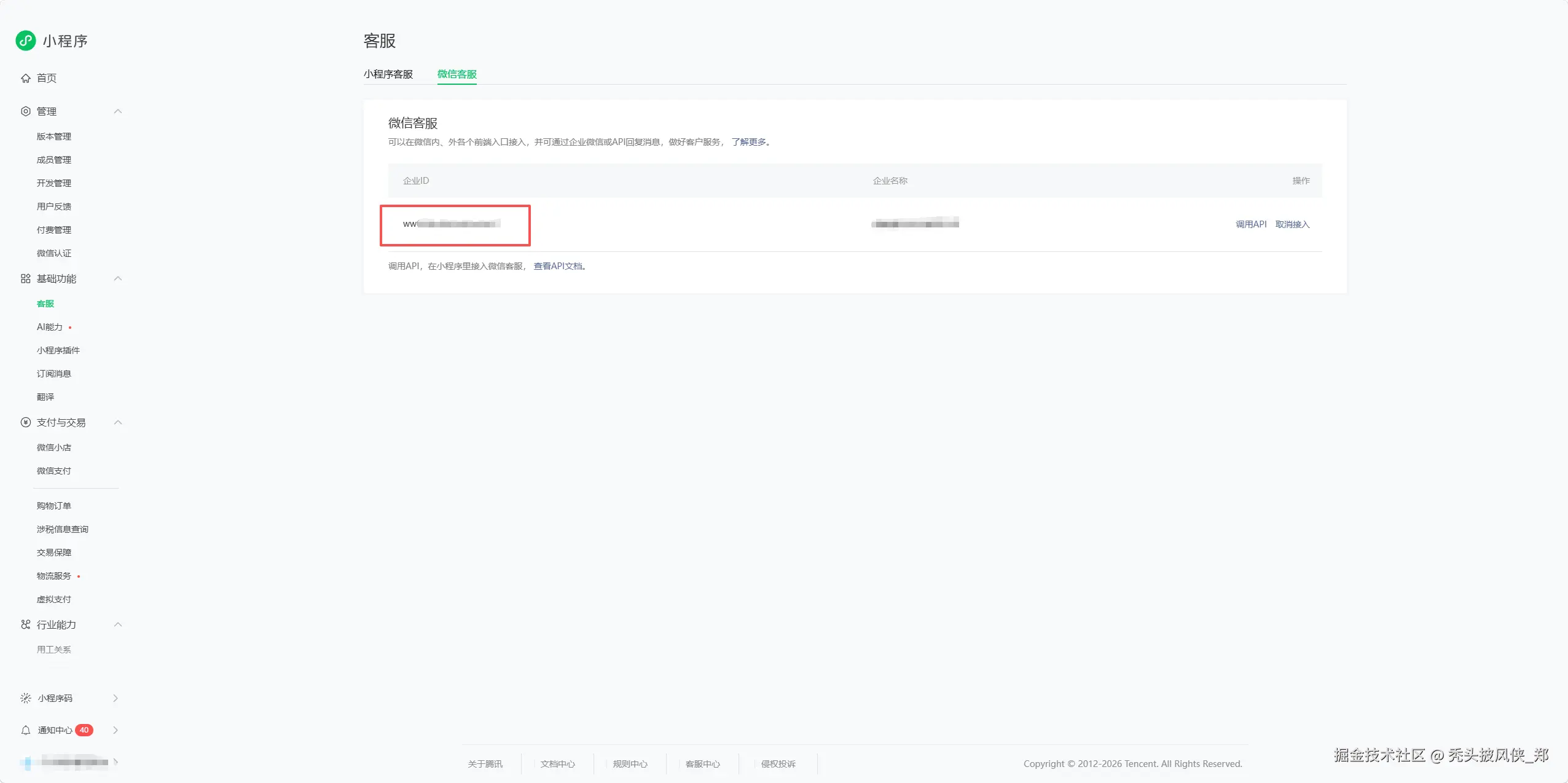Click the enterprise ID starting with ww

[452, 224]
